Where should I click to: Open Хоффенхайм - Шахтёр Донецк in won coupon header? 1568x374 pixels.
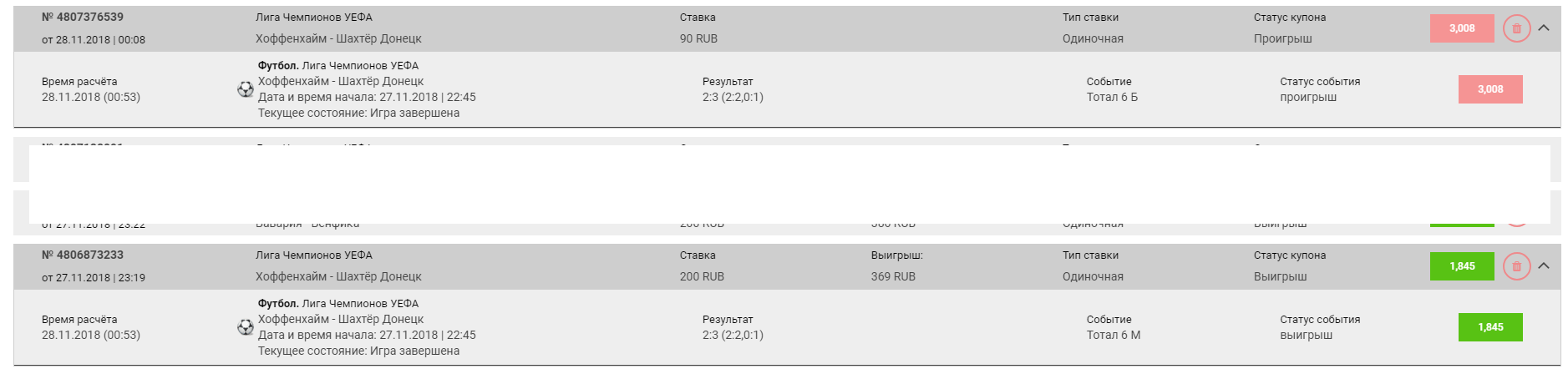point(338,276)
